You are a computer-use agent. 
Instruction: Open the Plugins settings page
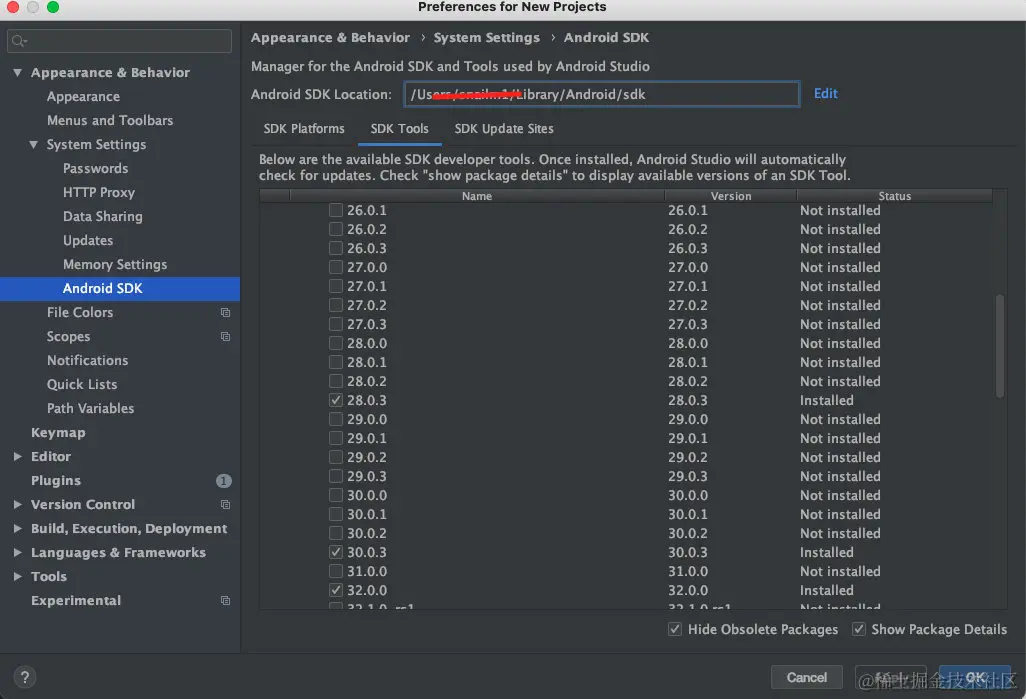click(x=56, y=481)
